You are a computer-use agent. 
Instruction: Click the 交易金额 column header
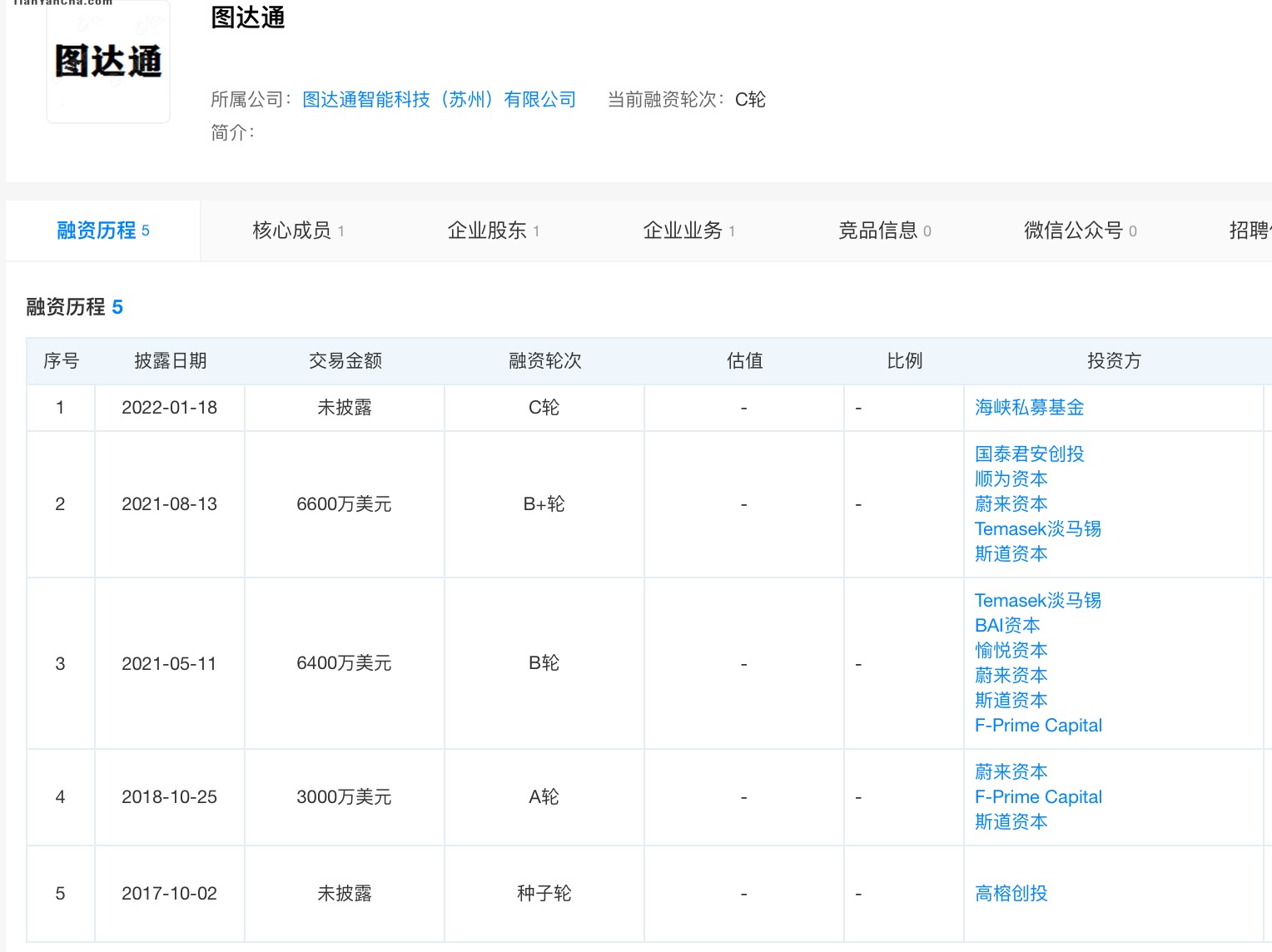[345, 361]
